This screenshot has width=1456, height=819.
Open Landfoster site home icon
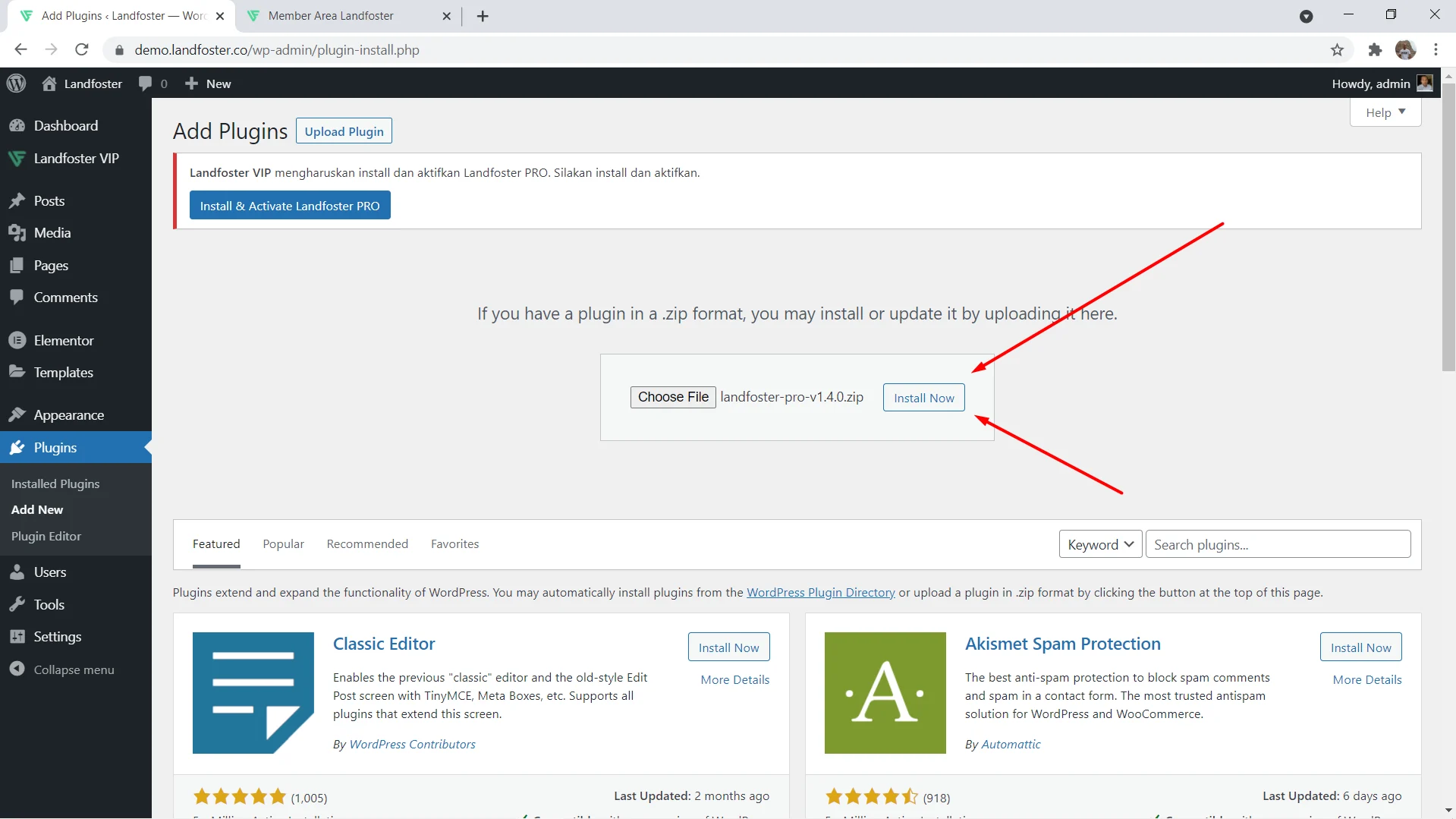pyautogui.click(x=49, y=83)
